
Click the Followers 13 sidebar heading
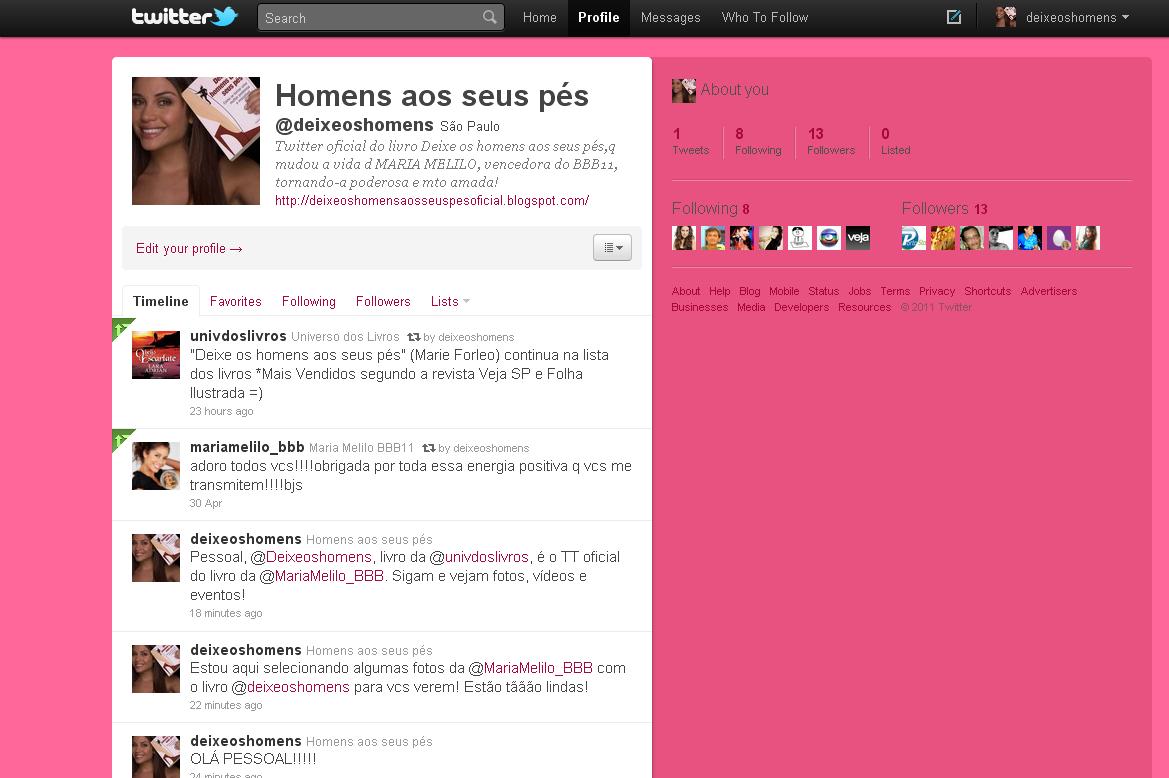[x=945, y=209]
